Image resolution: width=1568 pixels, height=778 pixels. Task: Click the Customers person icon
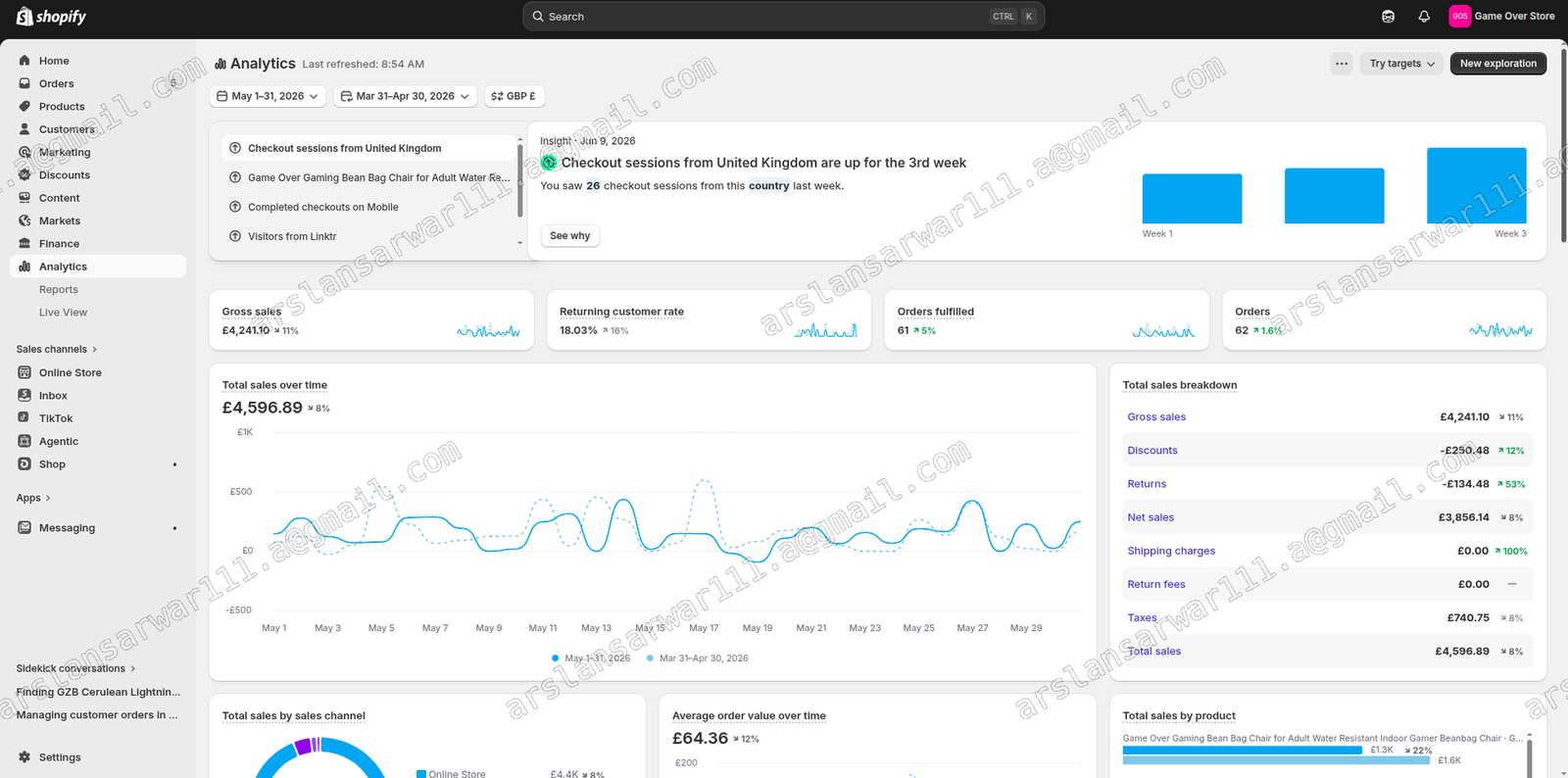tap(24, 129)
